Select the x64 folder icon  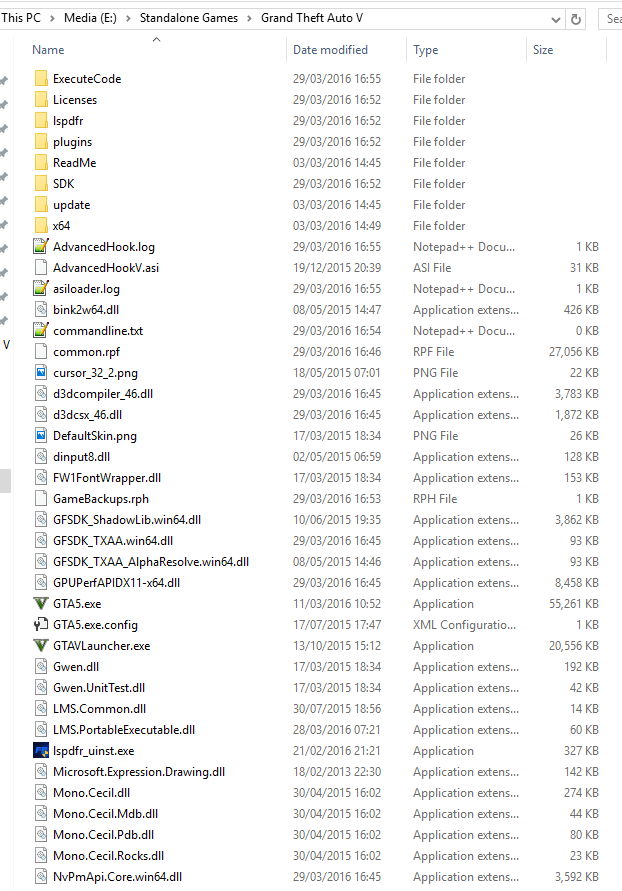(41, 226)
